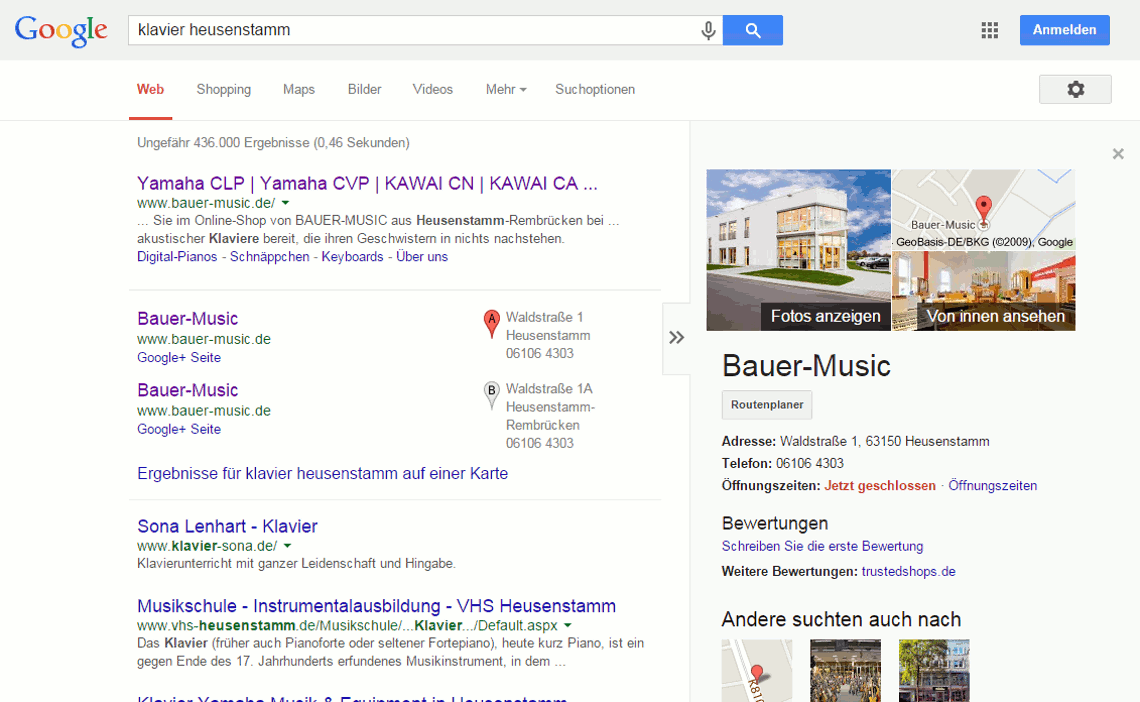Click the blue search magnifier button

[x=752, y=31]
